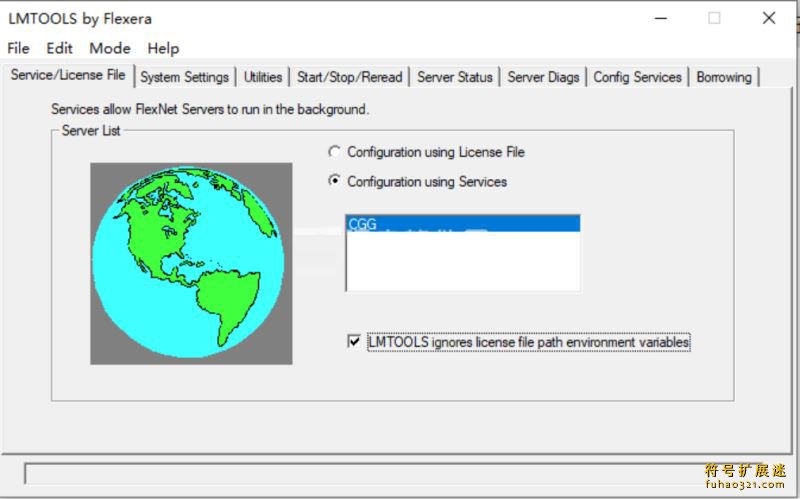Select the CGG service in the list

click(463, 223)
